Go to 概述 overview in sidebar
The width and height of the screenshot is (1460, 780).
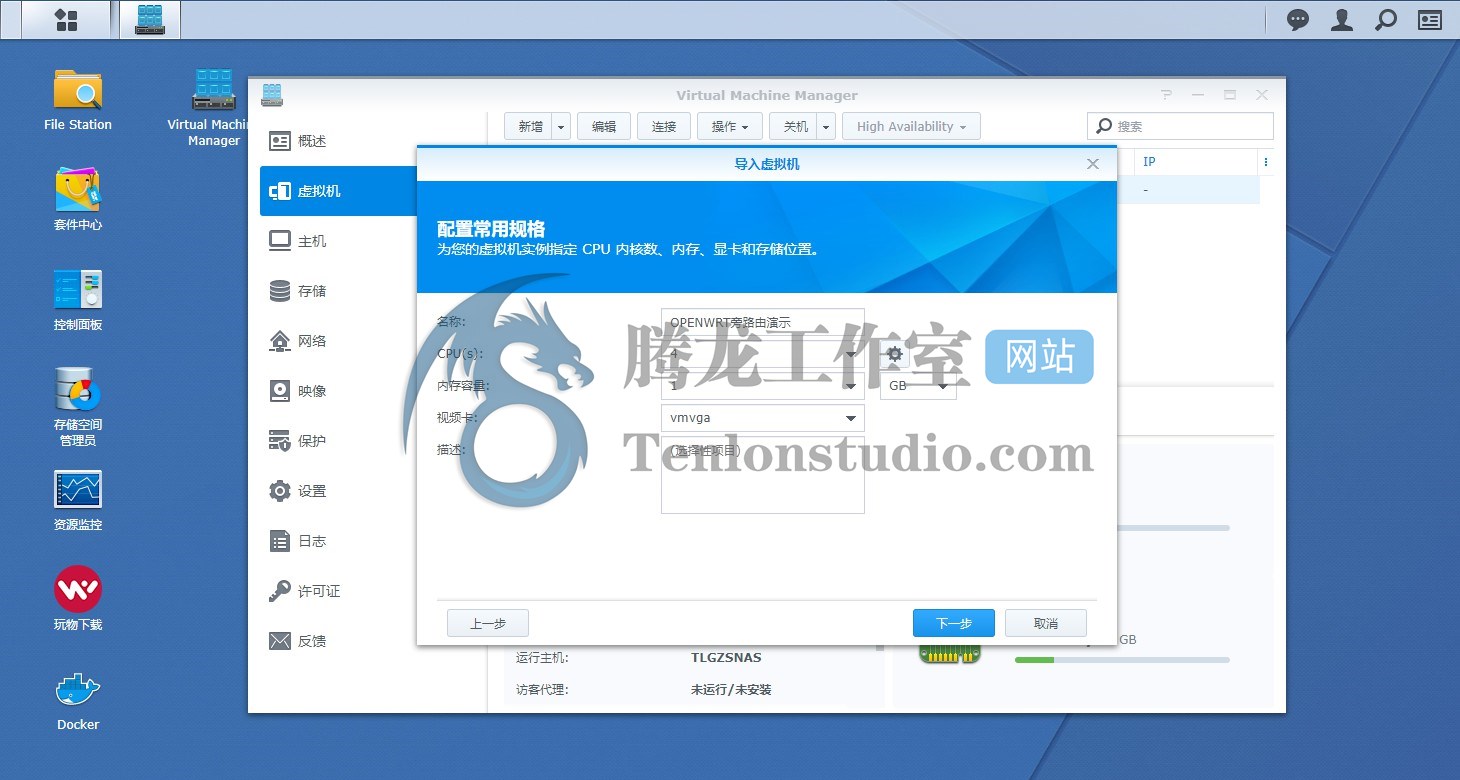[338, 141]
